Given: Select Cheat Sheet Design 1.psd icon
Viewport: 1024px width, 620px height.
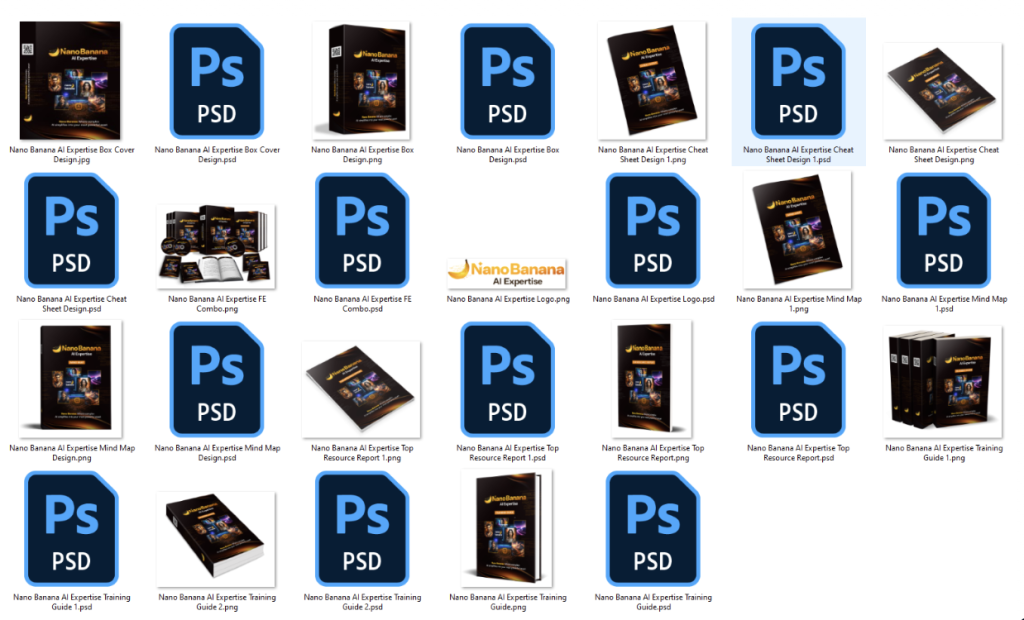Looking at the screenshot, I should 798,80.
